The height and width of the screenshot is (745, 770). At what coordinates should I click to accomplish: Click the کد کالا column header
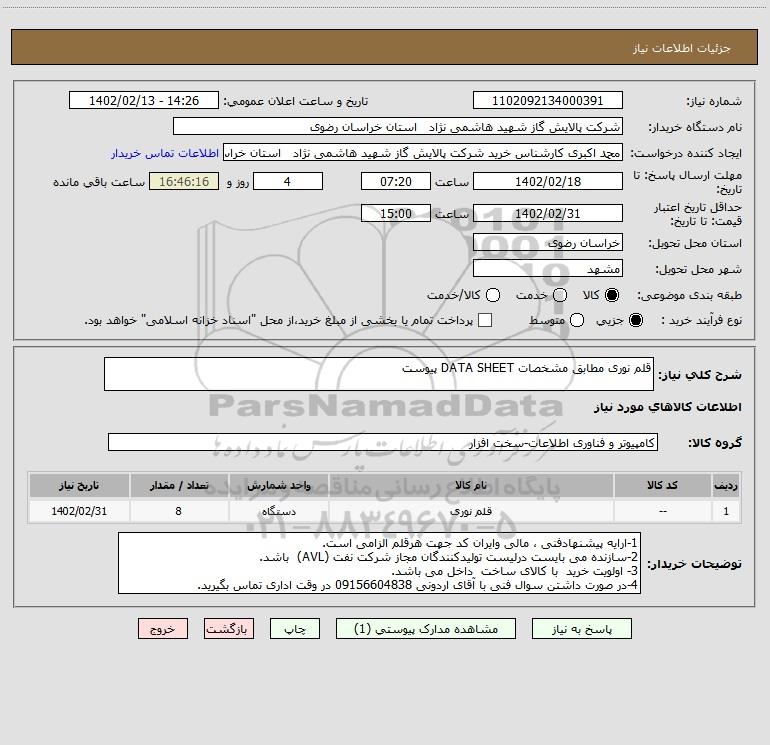(x=662, y=485)
